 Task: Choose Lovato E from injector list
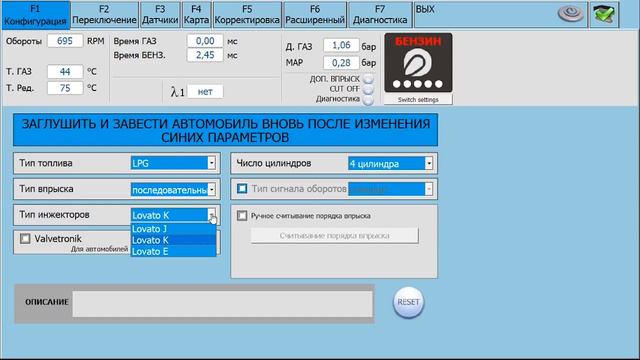pyautogui.click(x=173, y=251)
